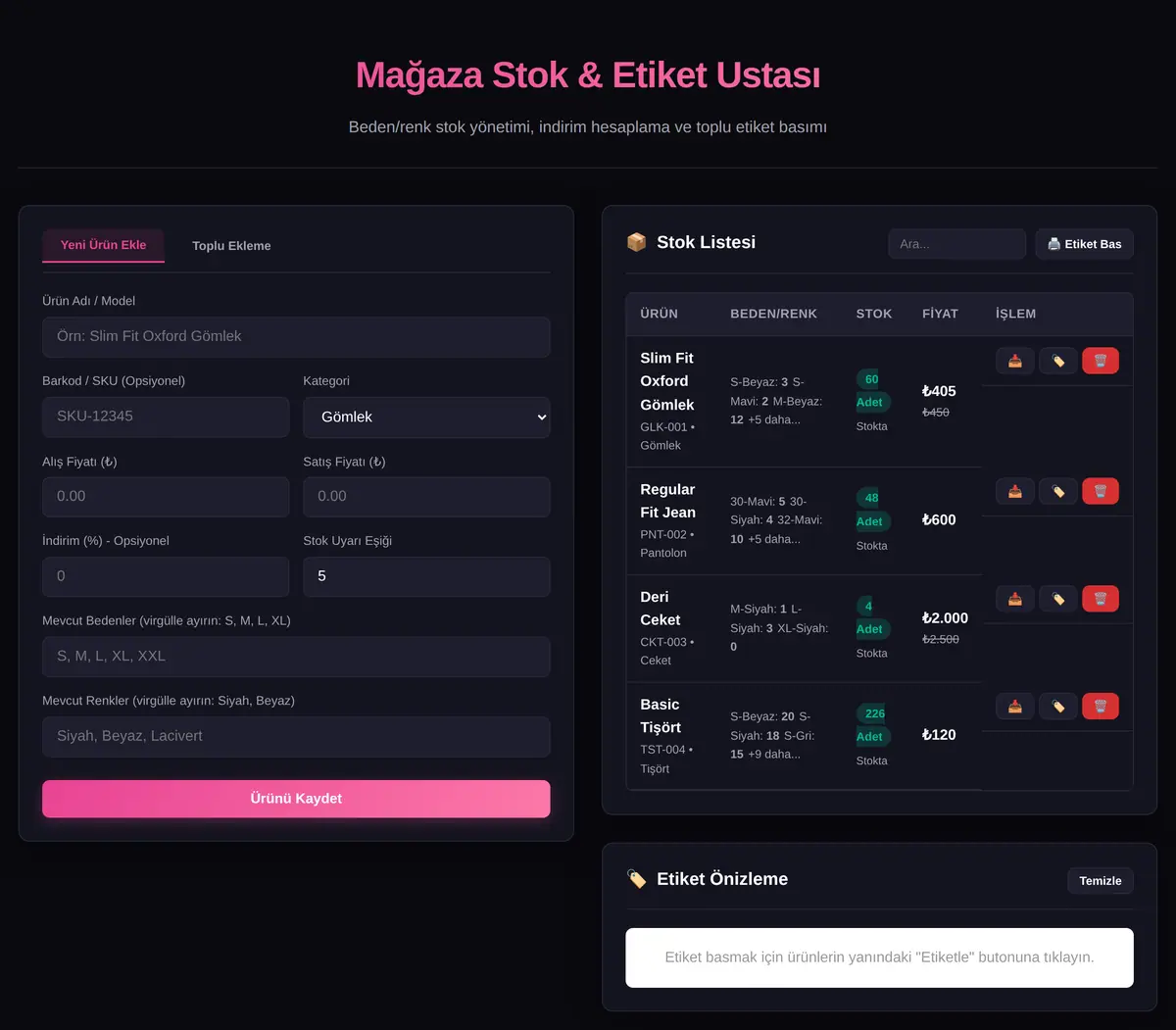This screenshot has width=1176, height=1030.
Task: Click the tag label icon for Slim Fit Oxford Gömlek
Action: point(1058,361)
